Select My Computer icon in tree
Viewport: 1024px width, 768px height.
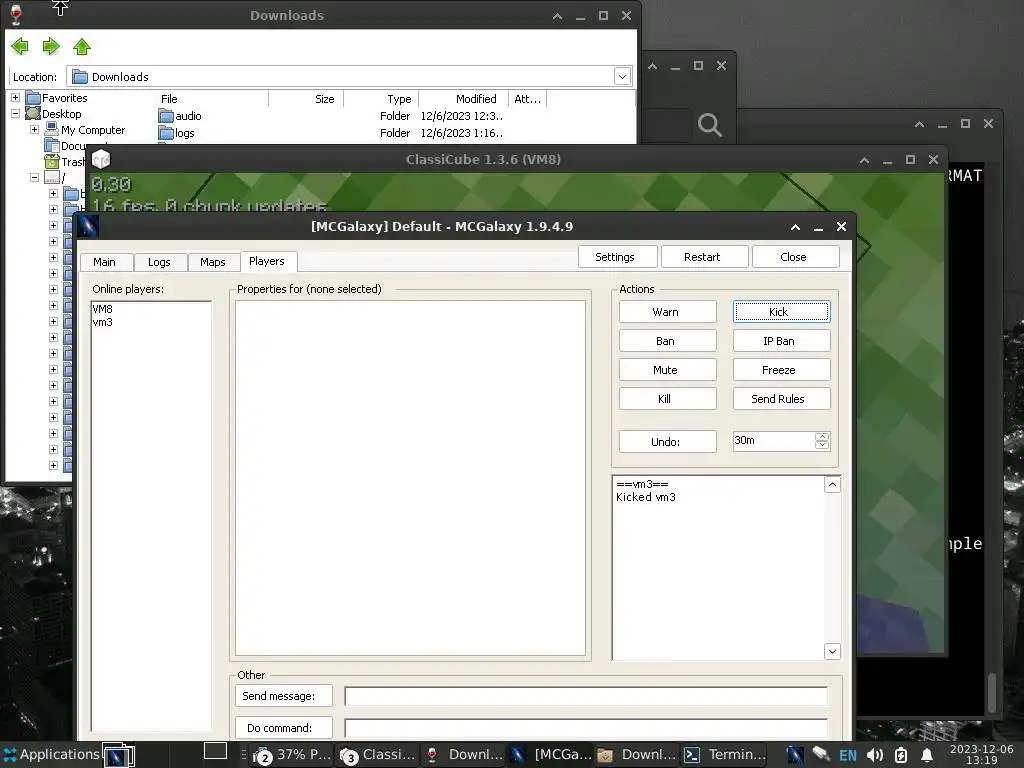[52, 129]
